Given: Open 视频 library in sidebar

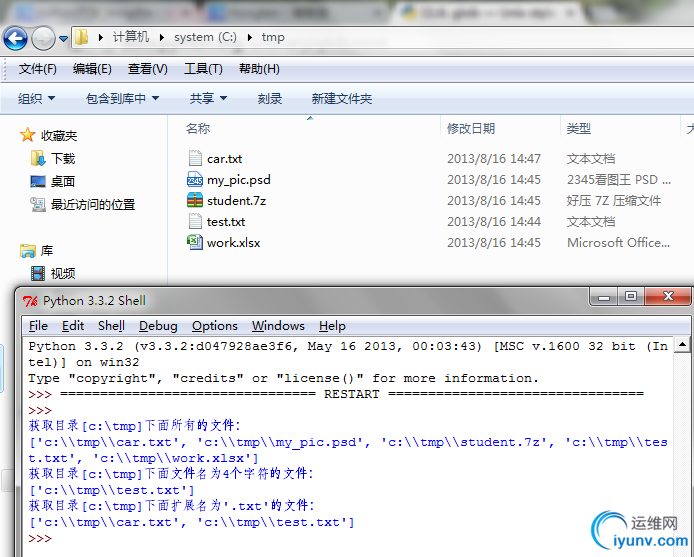Looking at the screenshot, I should (x=63, y=274).
